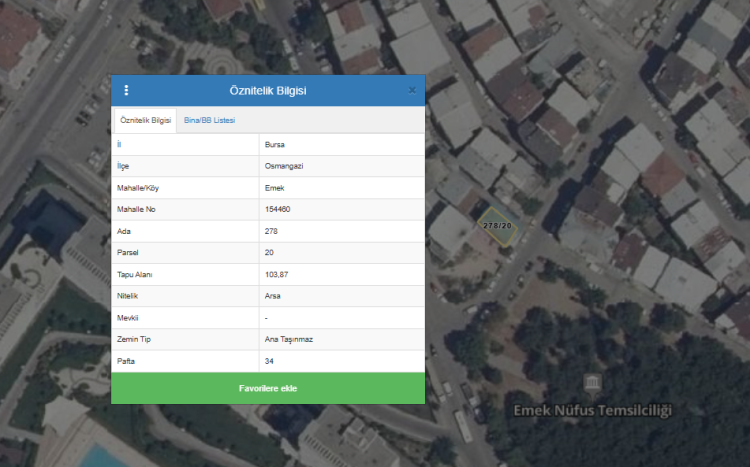Image resolution: width=750 pixels, height=467 pixels.
Task: Click the Parsel value 20
Action: (x=269, y=253)
